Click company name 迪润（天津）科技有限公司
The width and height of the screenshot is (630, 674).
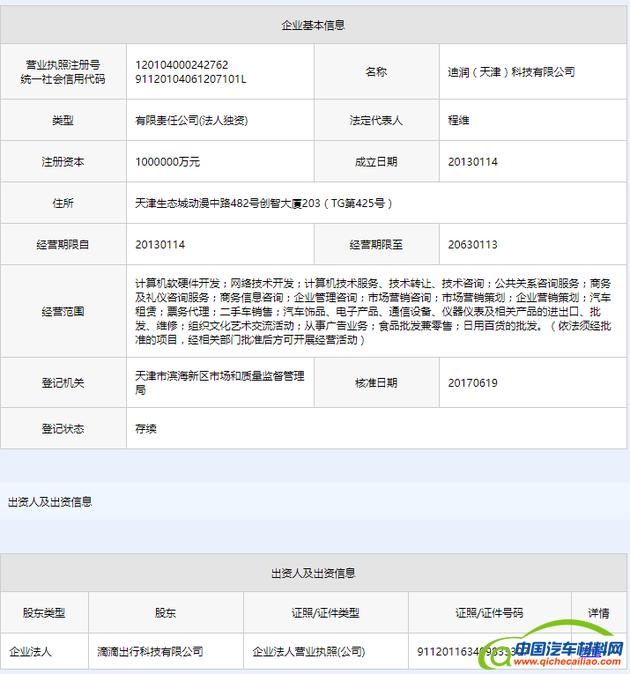pos(511,72)
